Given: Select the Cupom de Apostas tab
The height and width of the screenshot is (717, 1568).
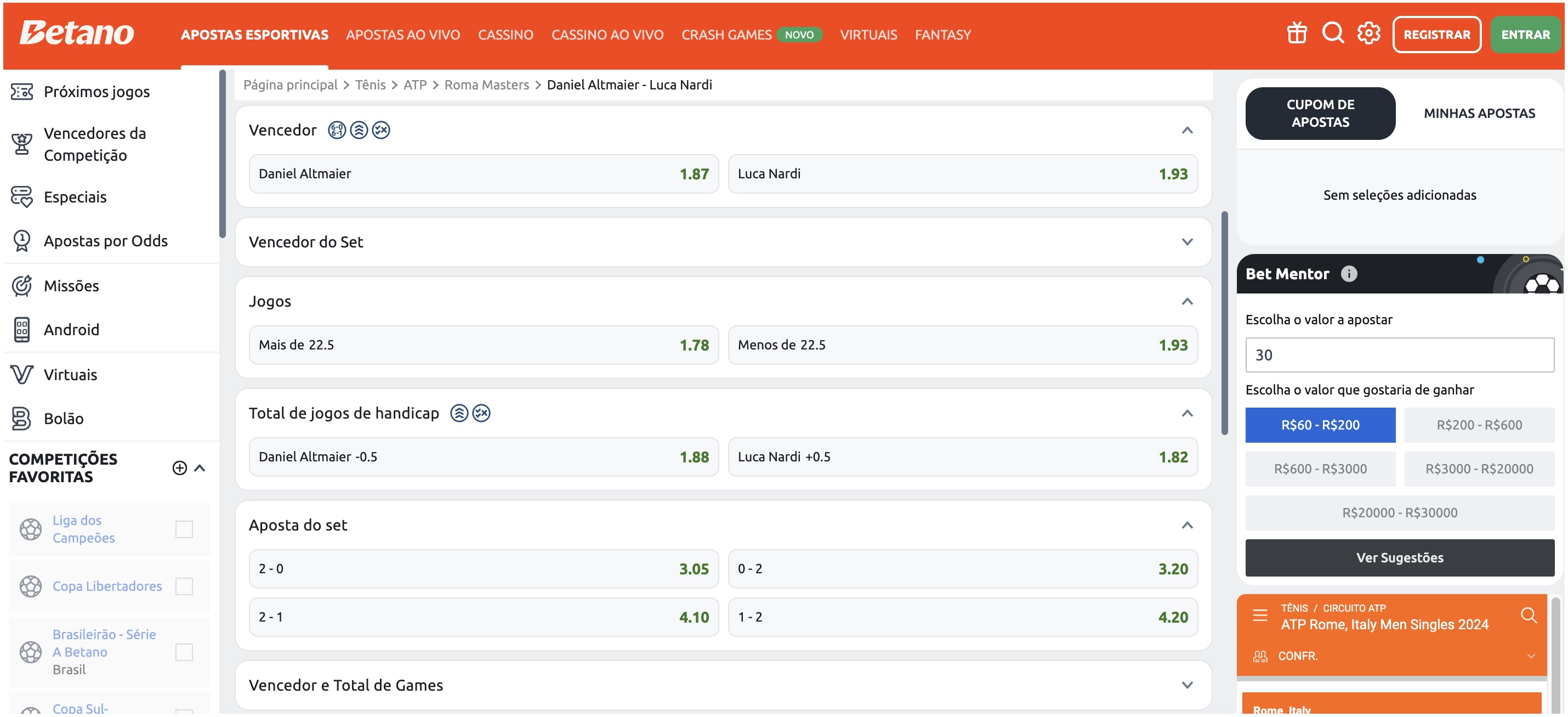Looking at the screenshot, I should coord(1320,114).
